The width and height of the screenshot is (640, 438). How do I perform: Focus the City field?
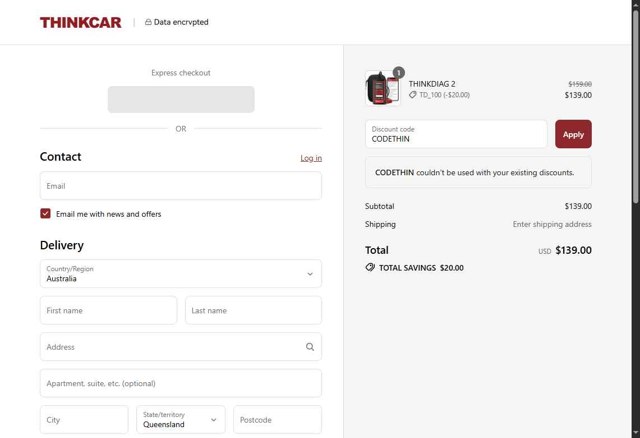pos(84,420)
